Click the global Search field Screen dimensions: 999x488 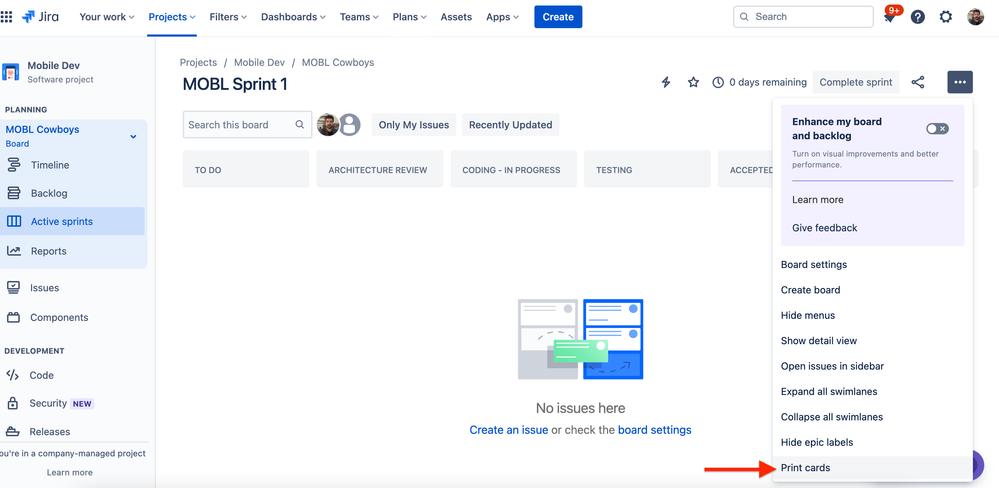point(803,17)
